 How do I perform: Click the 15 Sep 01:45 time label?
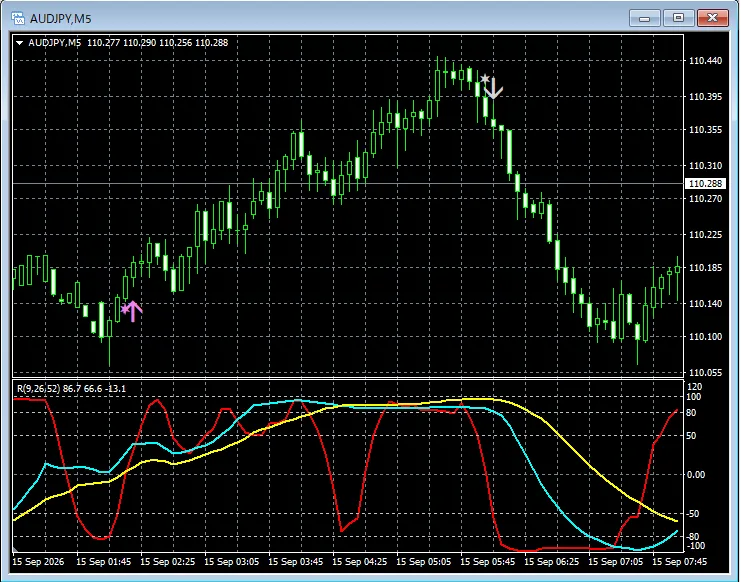click(x=103, y=562)
